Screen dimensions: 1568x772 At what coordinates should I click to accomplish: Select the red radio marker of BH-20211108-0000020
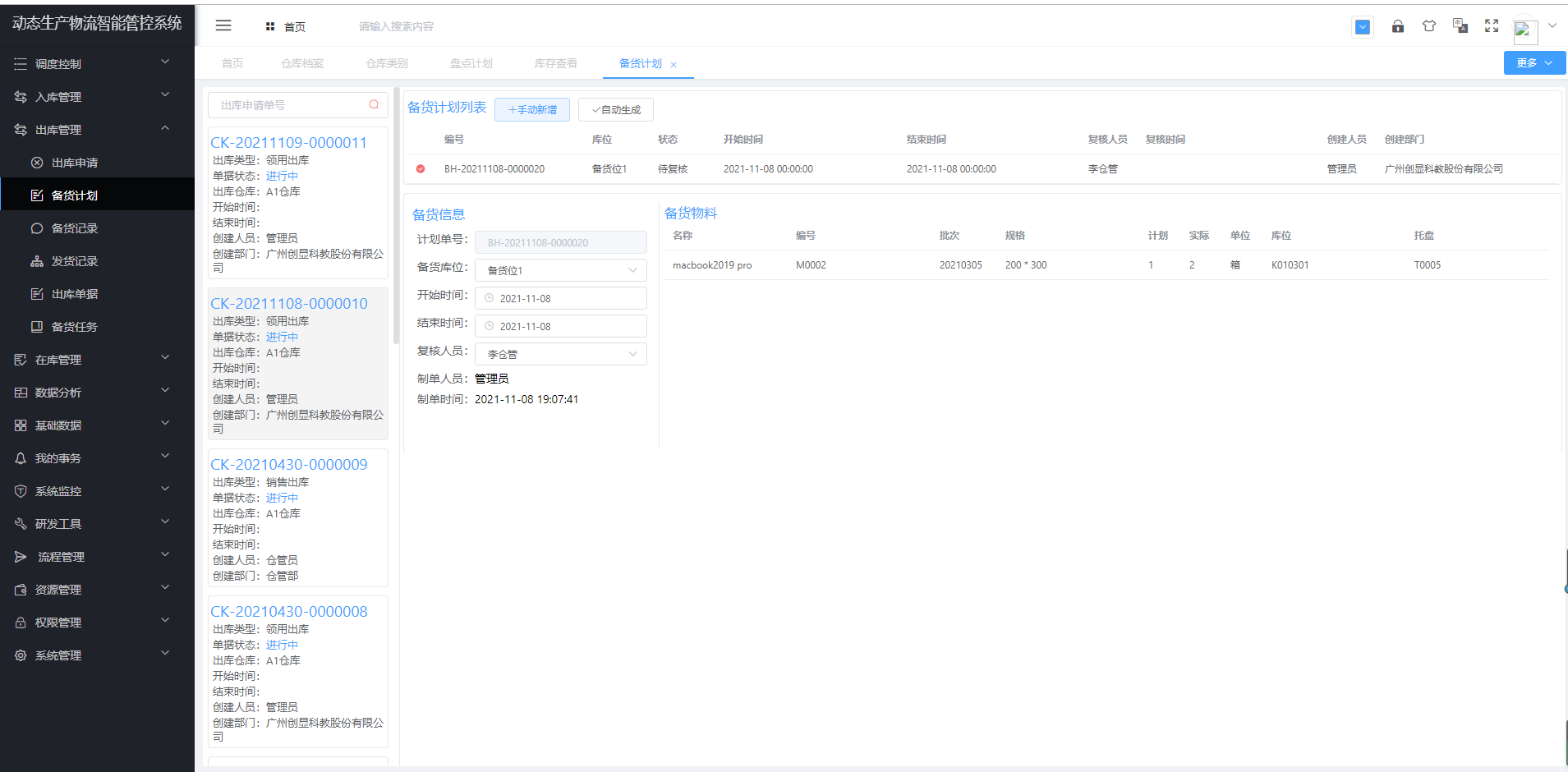tap(421, 168)
